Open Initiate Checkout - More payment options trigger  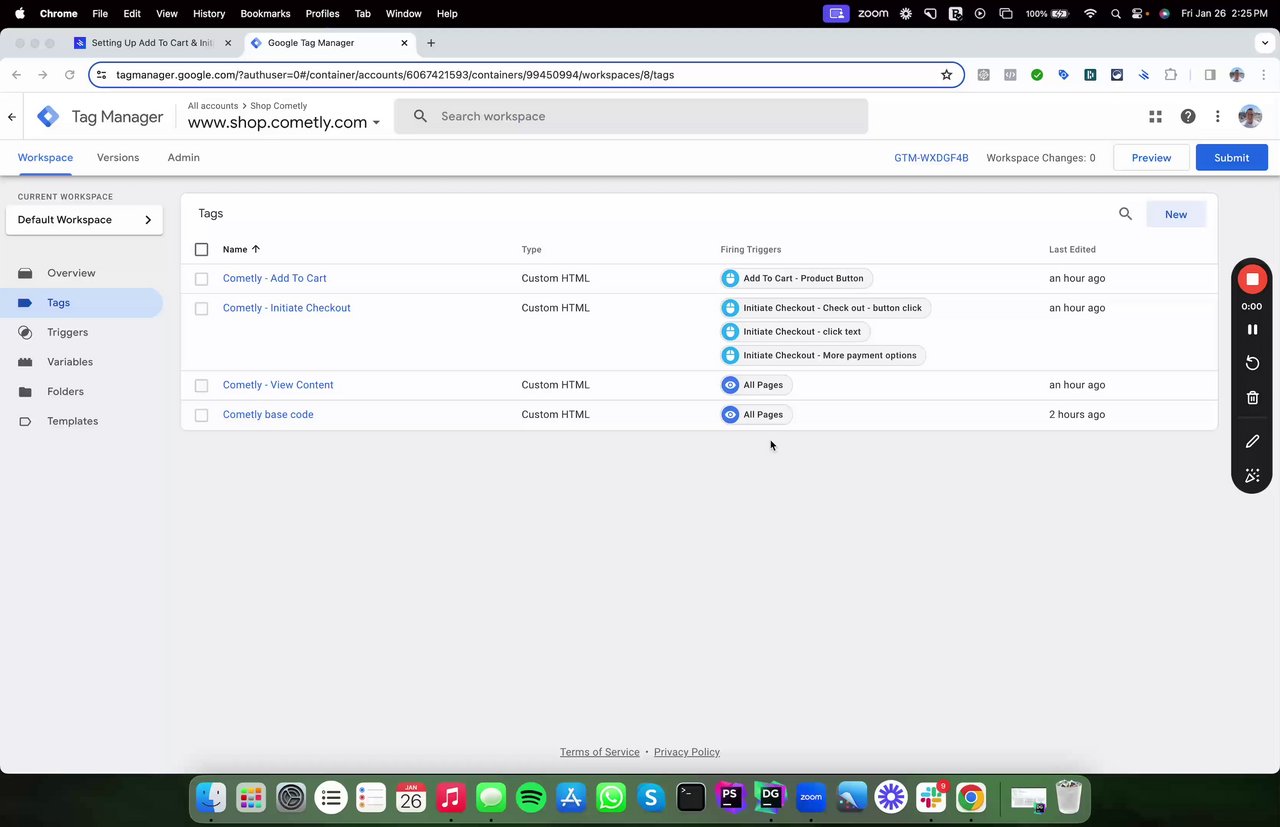click(823, 356)
